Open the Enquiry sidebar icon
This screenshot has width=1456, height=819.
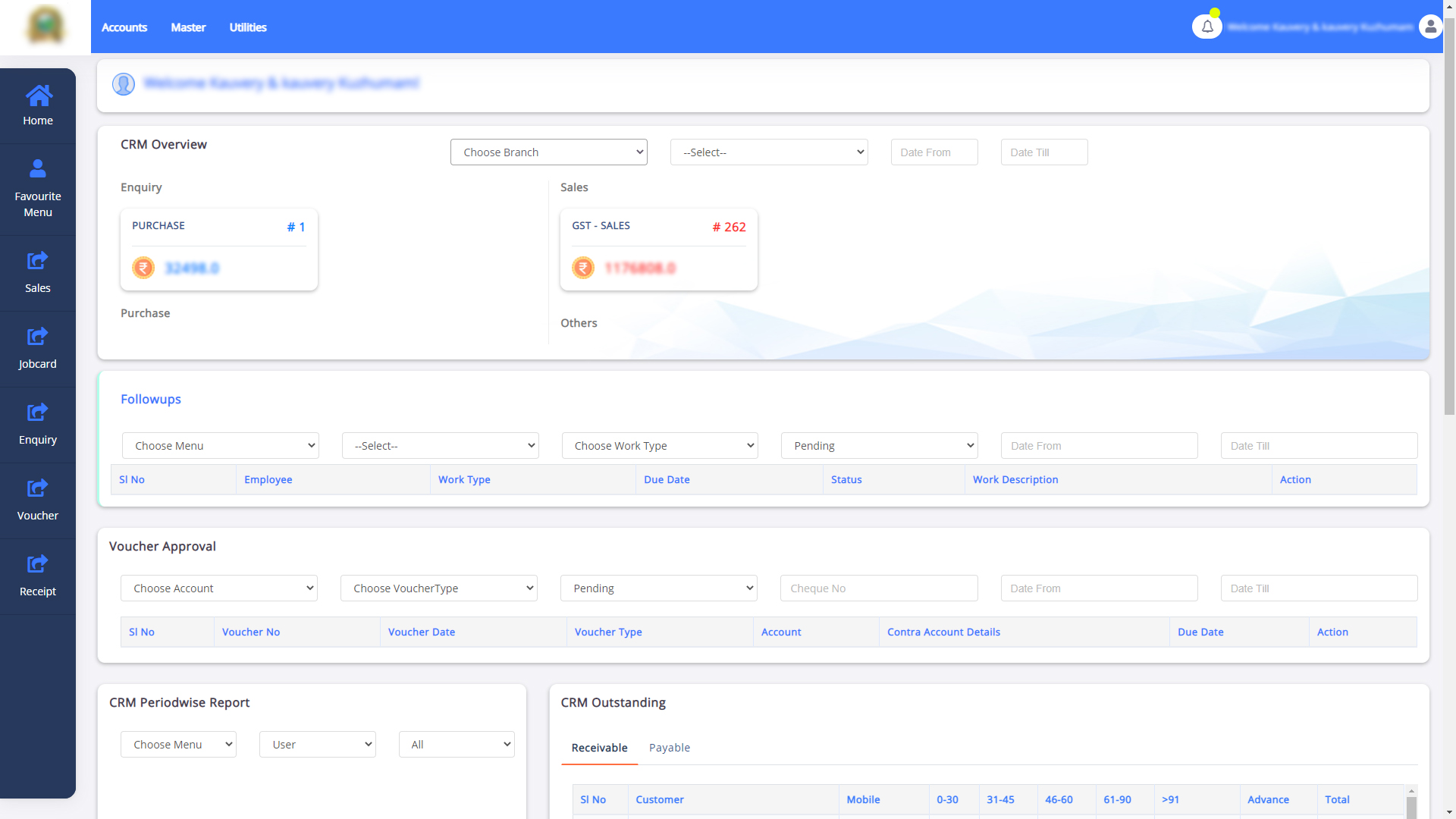[x=38, y=413]
